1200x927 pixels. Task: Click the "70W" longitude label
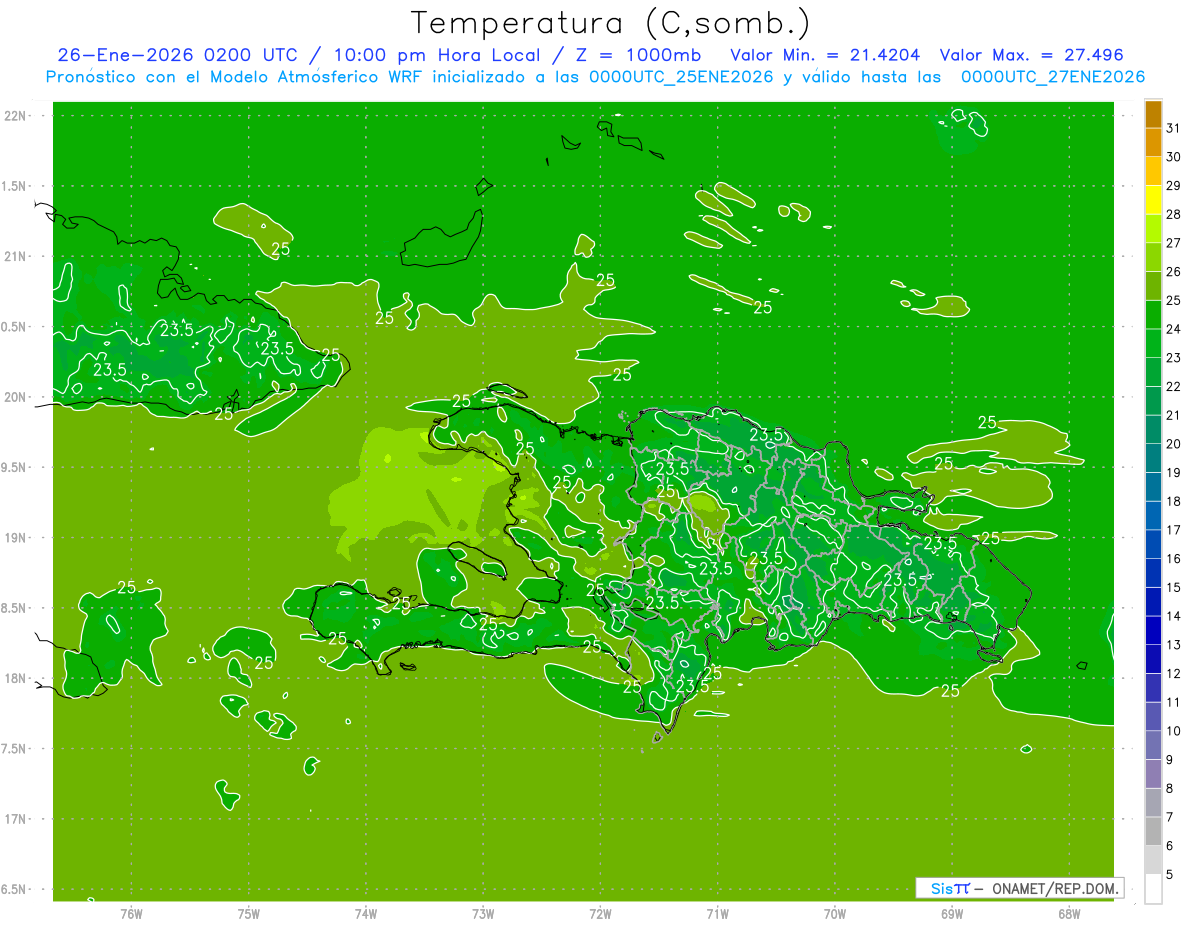point(835,914)
